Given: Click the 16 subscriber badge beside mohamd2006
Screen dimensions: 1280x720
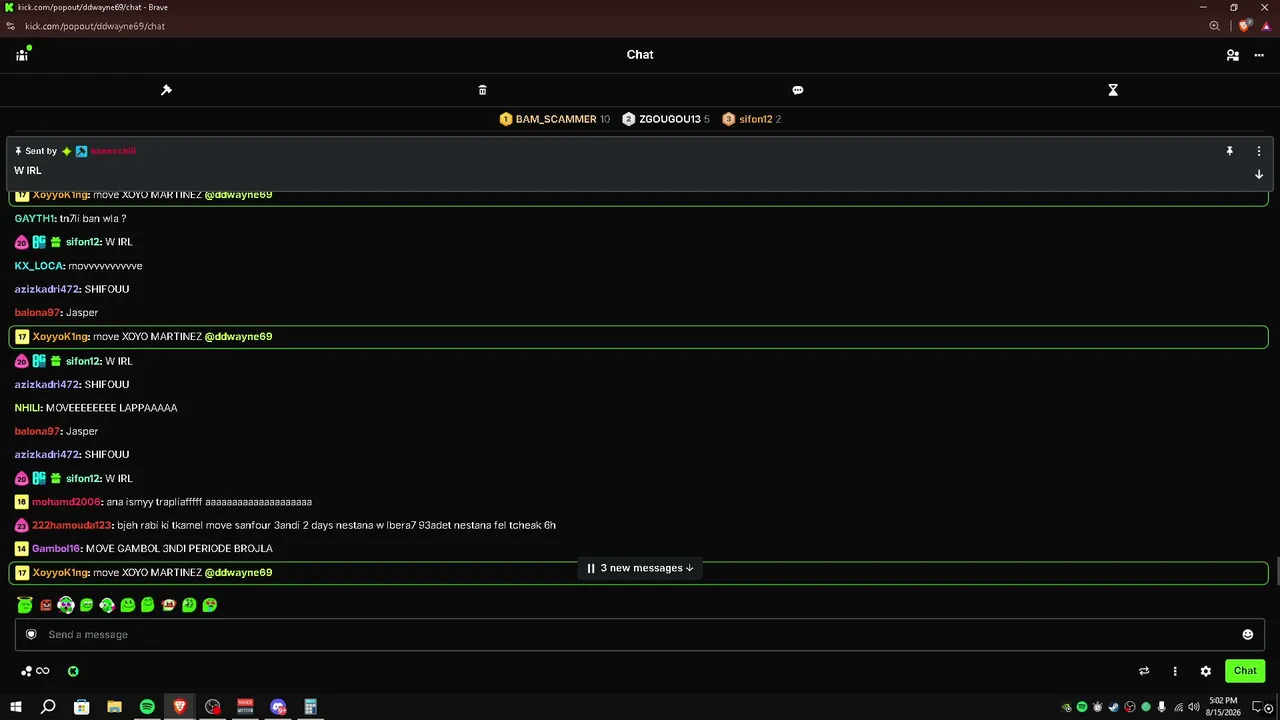Looking at the screenshot, I should [x=21, y=502].
